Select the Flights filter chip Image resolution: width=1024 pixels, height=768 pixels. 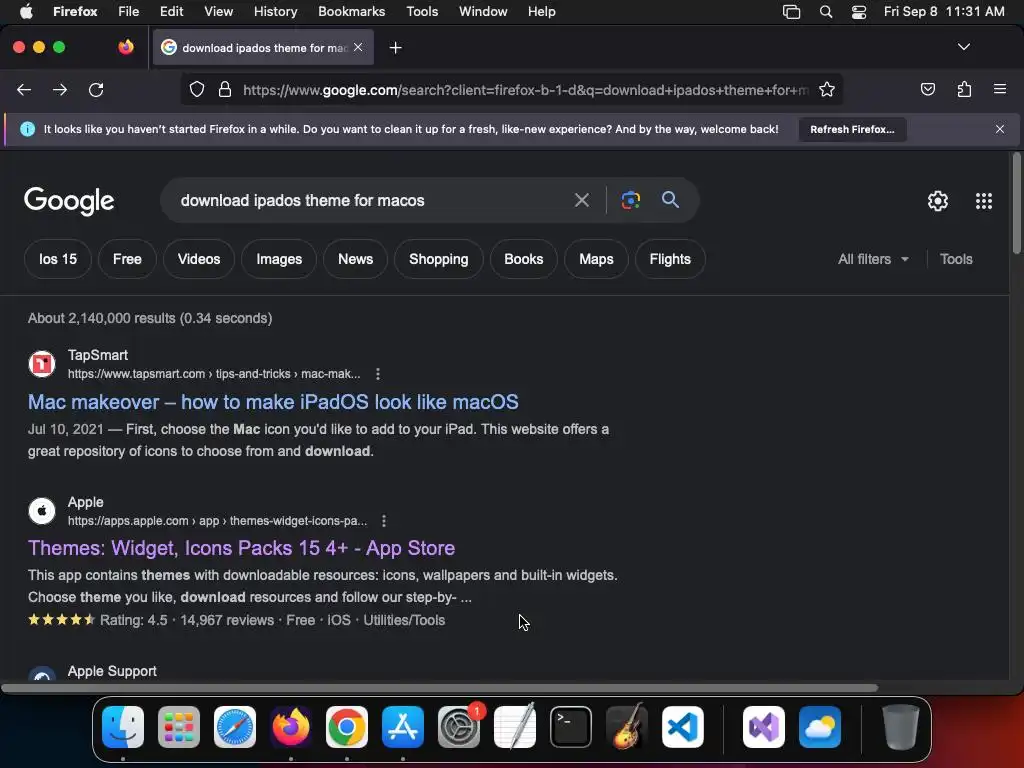coord(670,259)
